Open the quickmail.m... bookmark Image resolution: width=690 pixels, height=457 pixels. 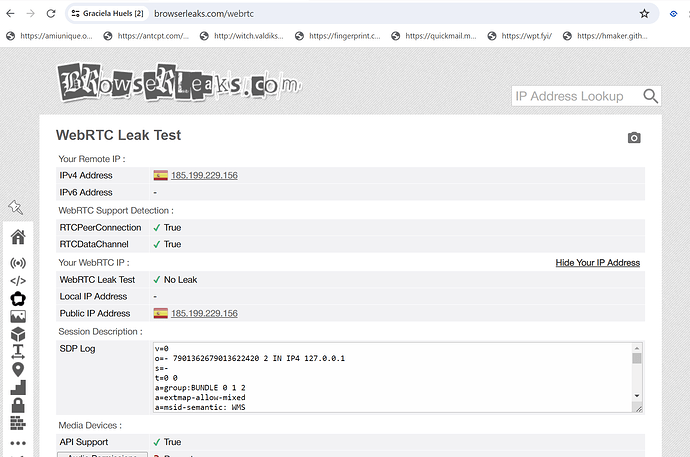[x=434, y=36]
